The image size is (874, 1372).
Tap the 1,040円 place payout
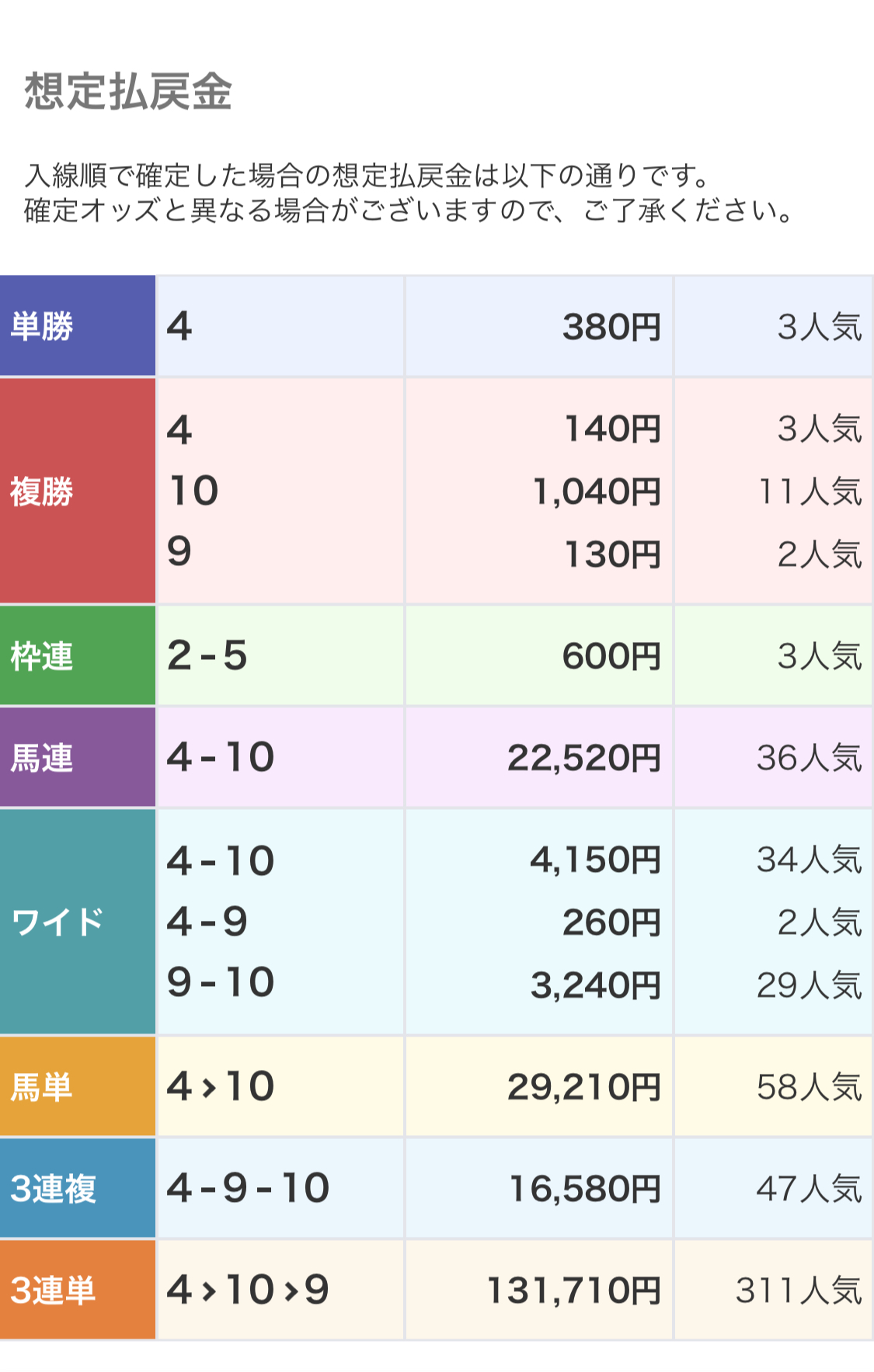[x=596, y=491]
